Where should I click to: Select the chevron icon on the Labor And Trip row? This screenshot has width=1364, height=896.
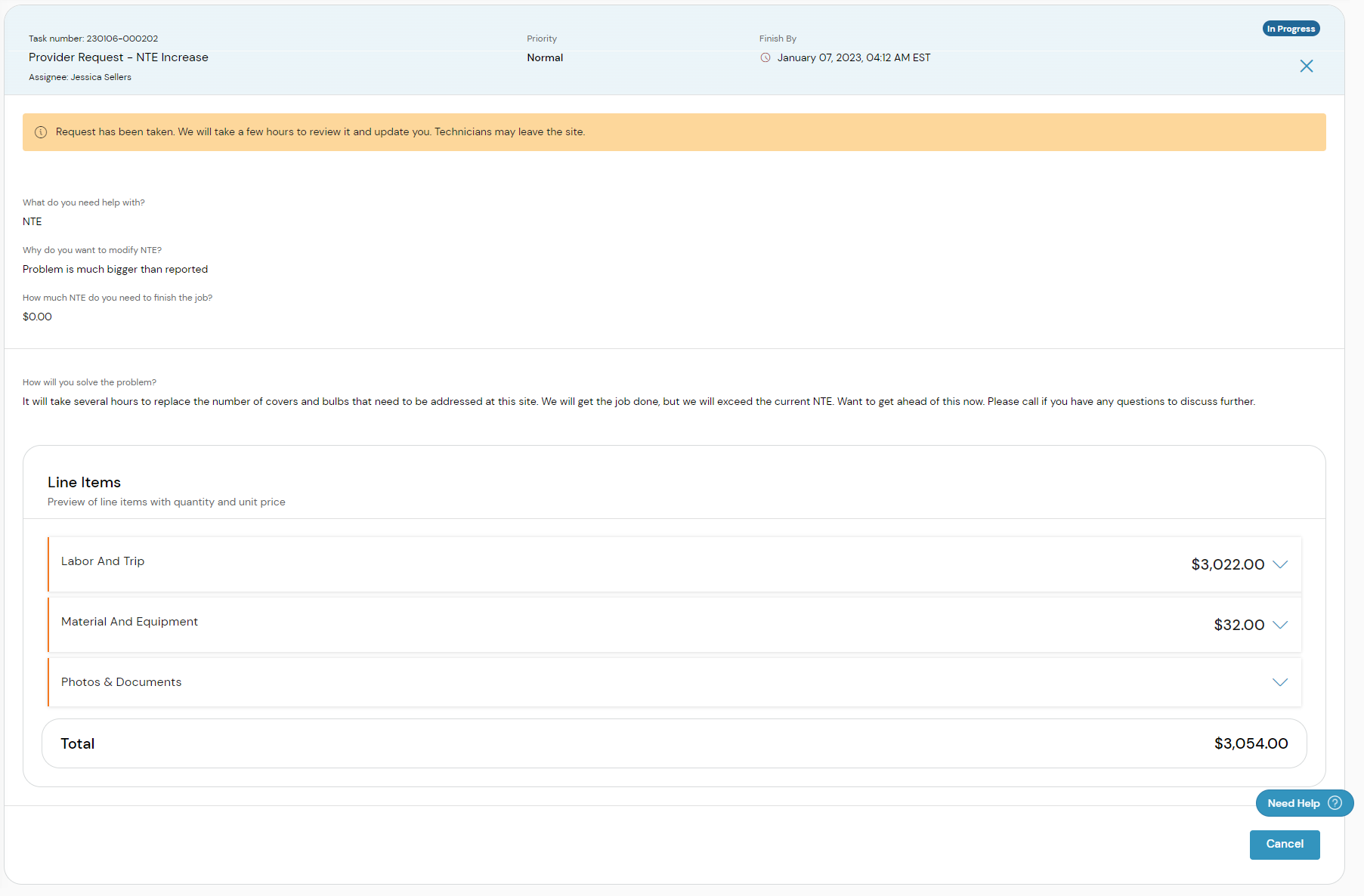[x=1280, y=564]
